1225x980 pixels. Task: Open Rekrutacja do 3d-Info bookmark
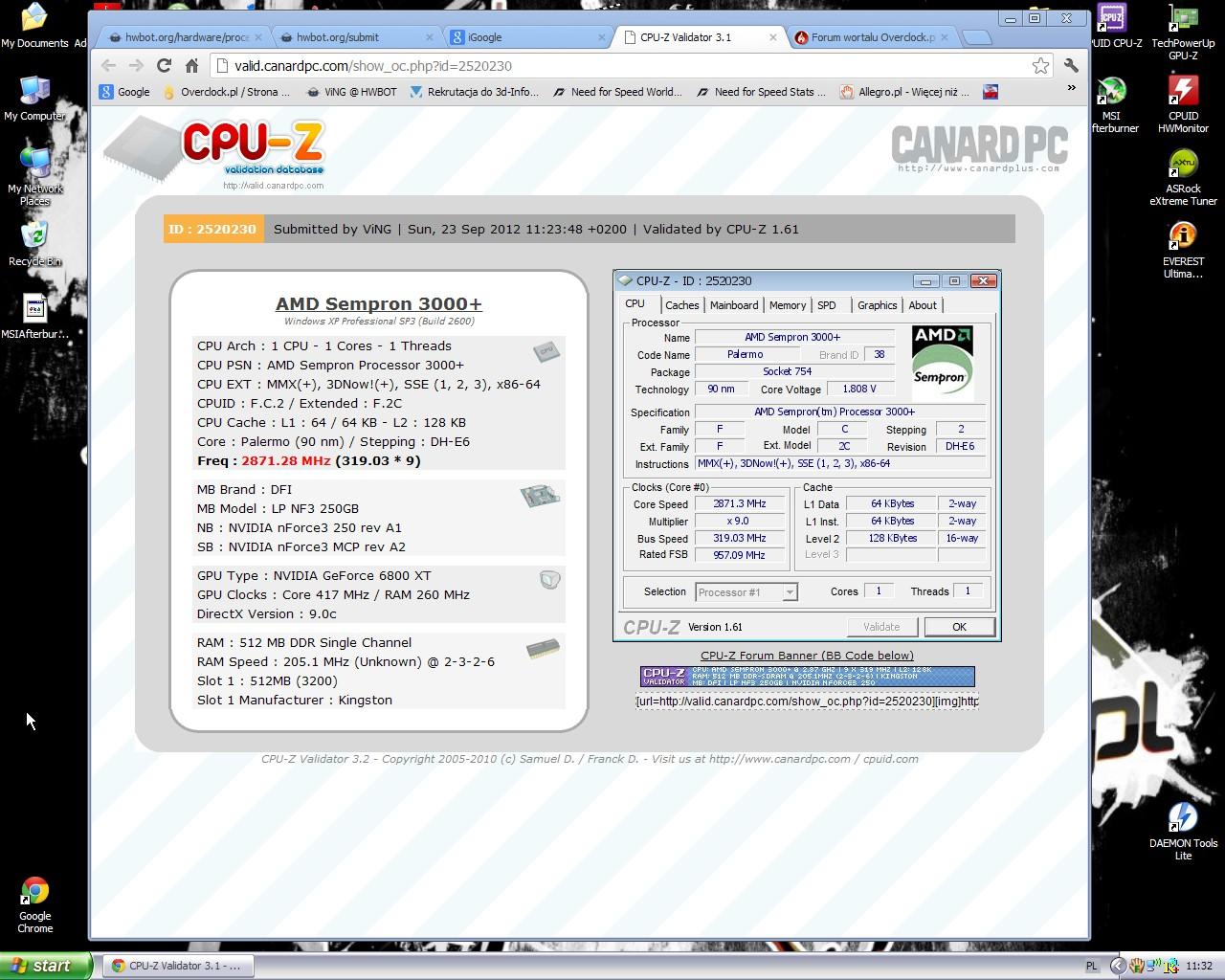[474, 92]
